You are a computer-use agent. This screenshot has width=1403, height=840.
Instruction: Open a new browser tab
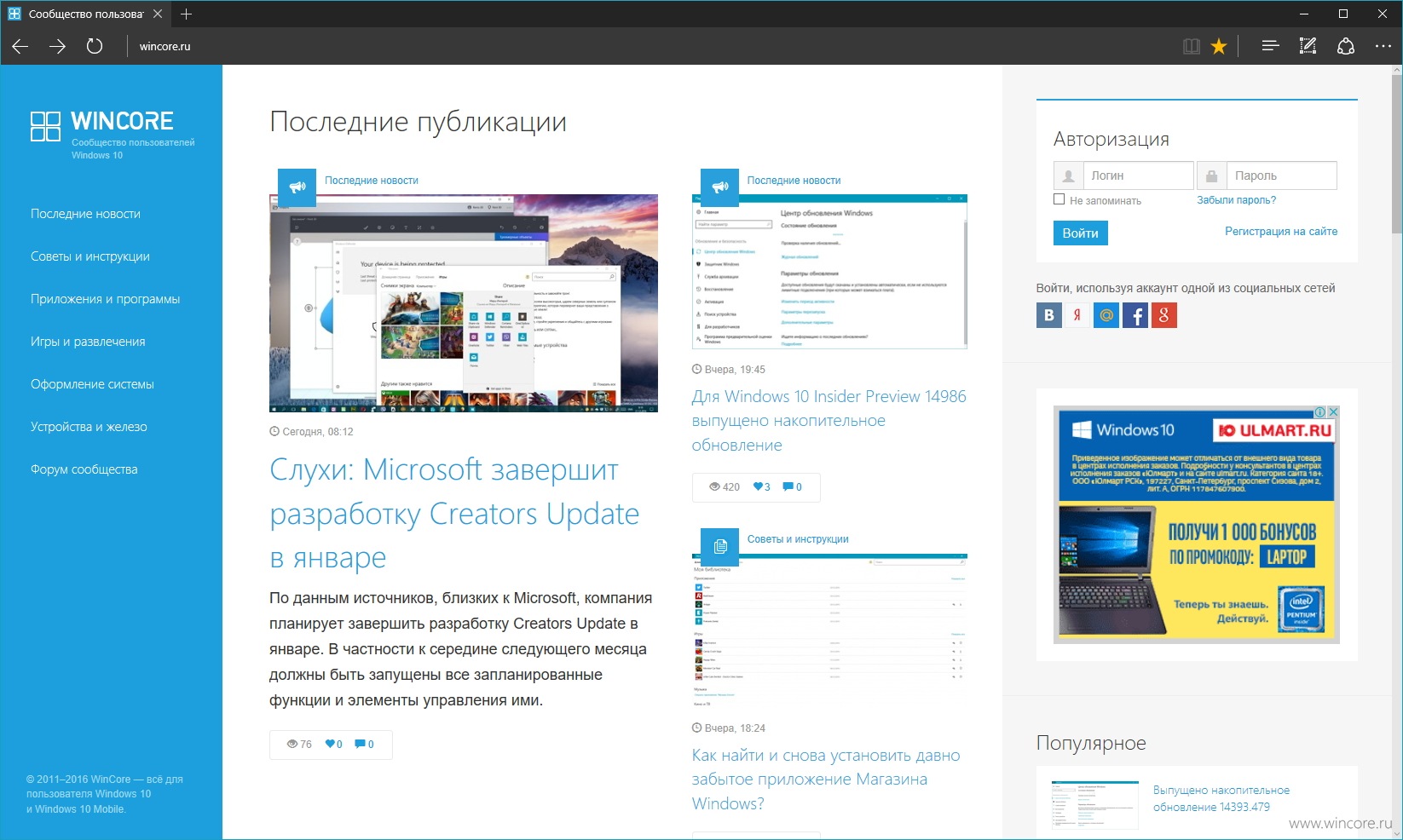pyautogui.click(x=187, y=14)
